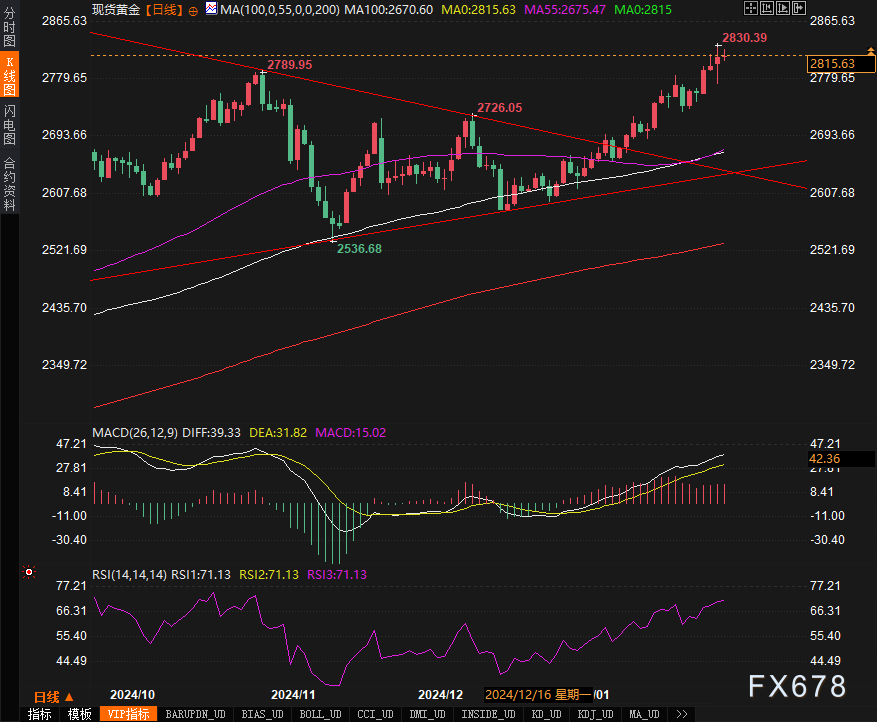This screenshot has width=877, height=722.
Task: Enable the BOLL_UD indicator
Action: pos(321,714)
